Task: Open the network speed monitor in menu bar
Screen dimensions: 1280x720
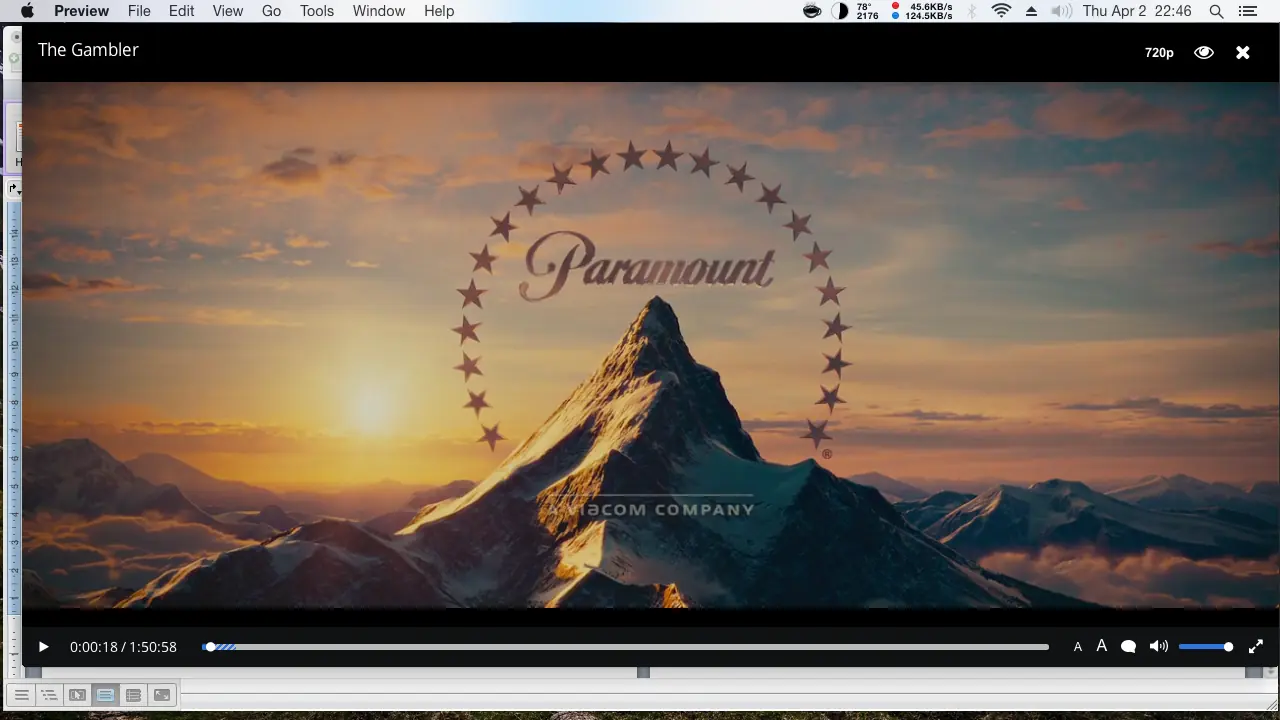Action: [922, 11]
